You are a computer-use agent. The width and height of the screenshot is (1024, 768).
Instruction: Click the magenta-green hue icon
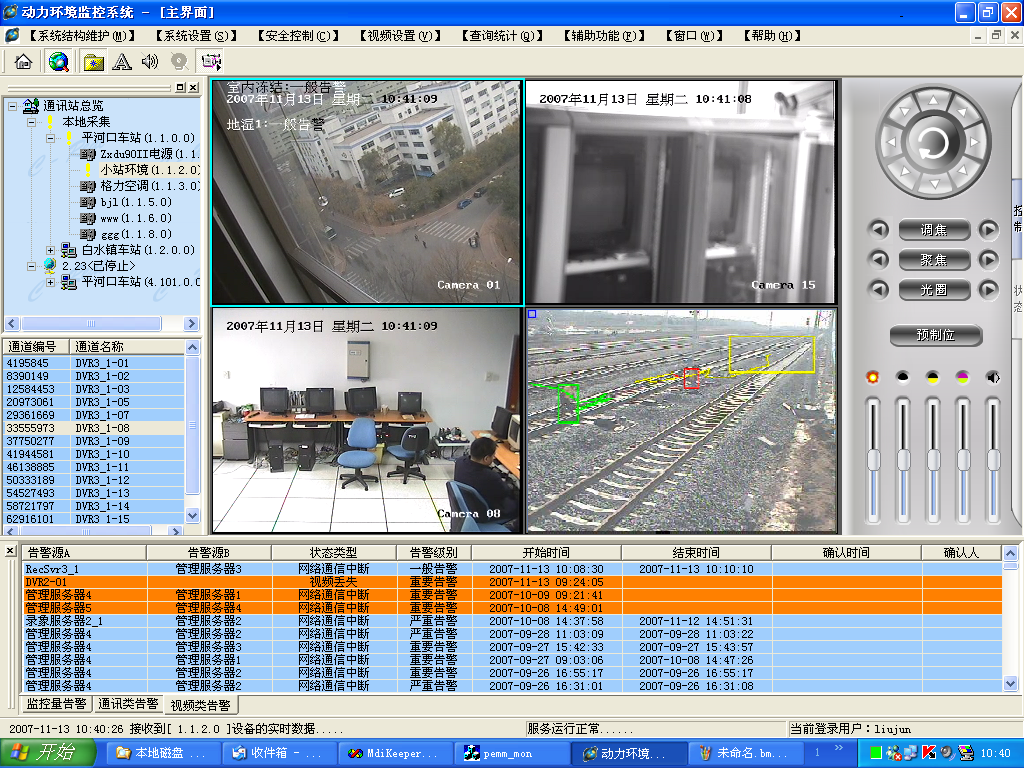click(x=962, y=377)
